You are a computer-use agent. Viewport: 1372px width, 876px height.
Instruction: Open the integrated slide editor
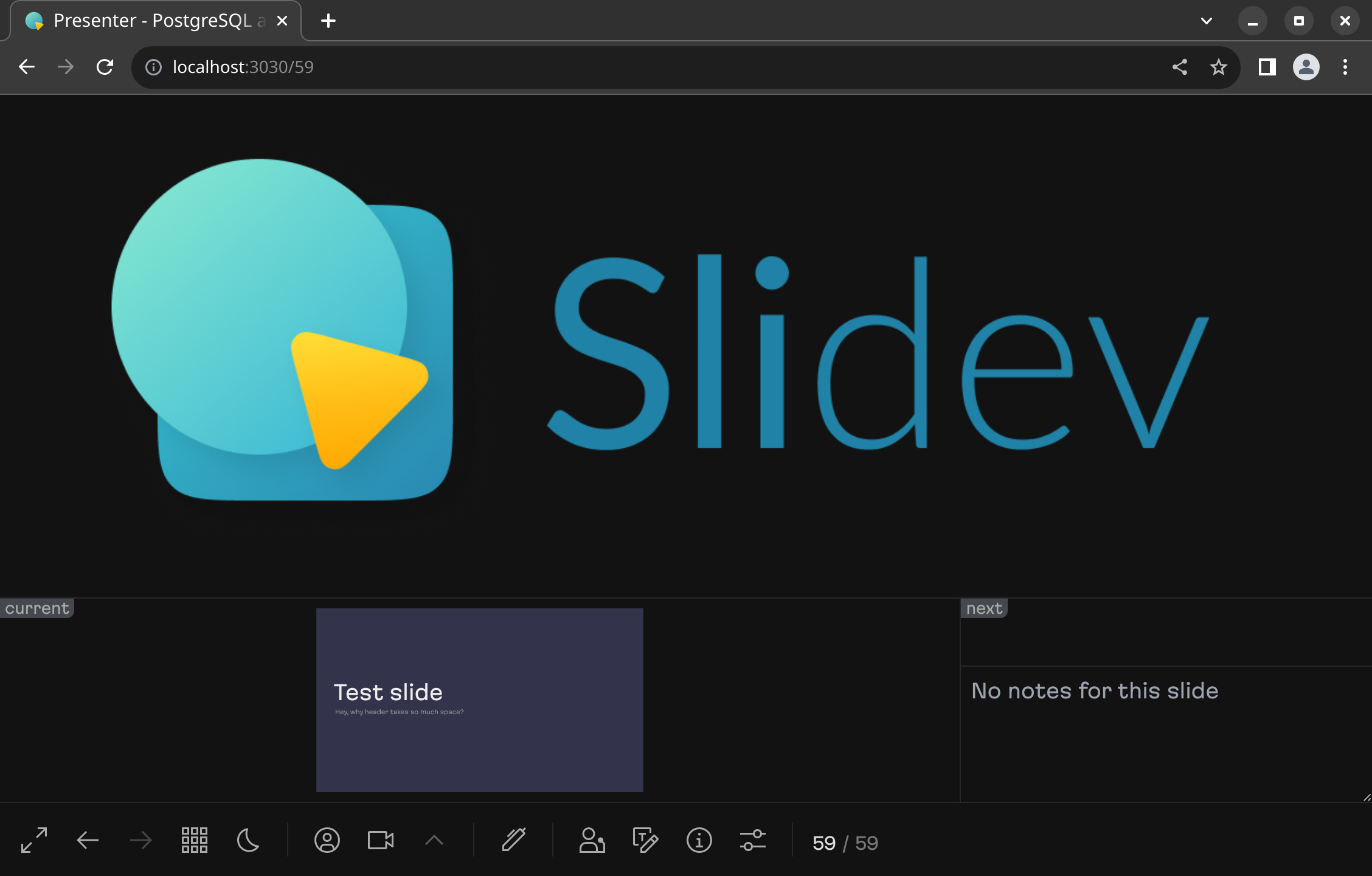646,841
